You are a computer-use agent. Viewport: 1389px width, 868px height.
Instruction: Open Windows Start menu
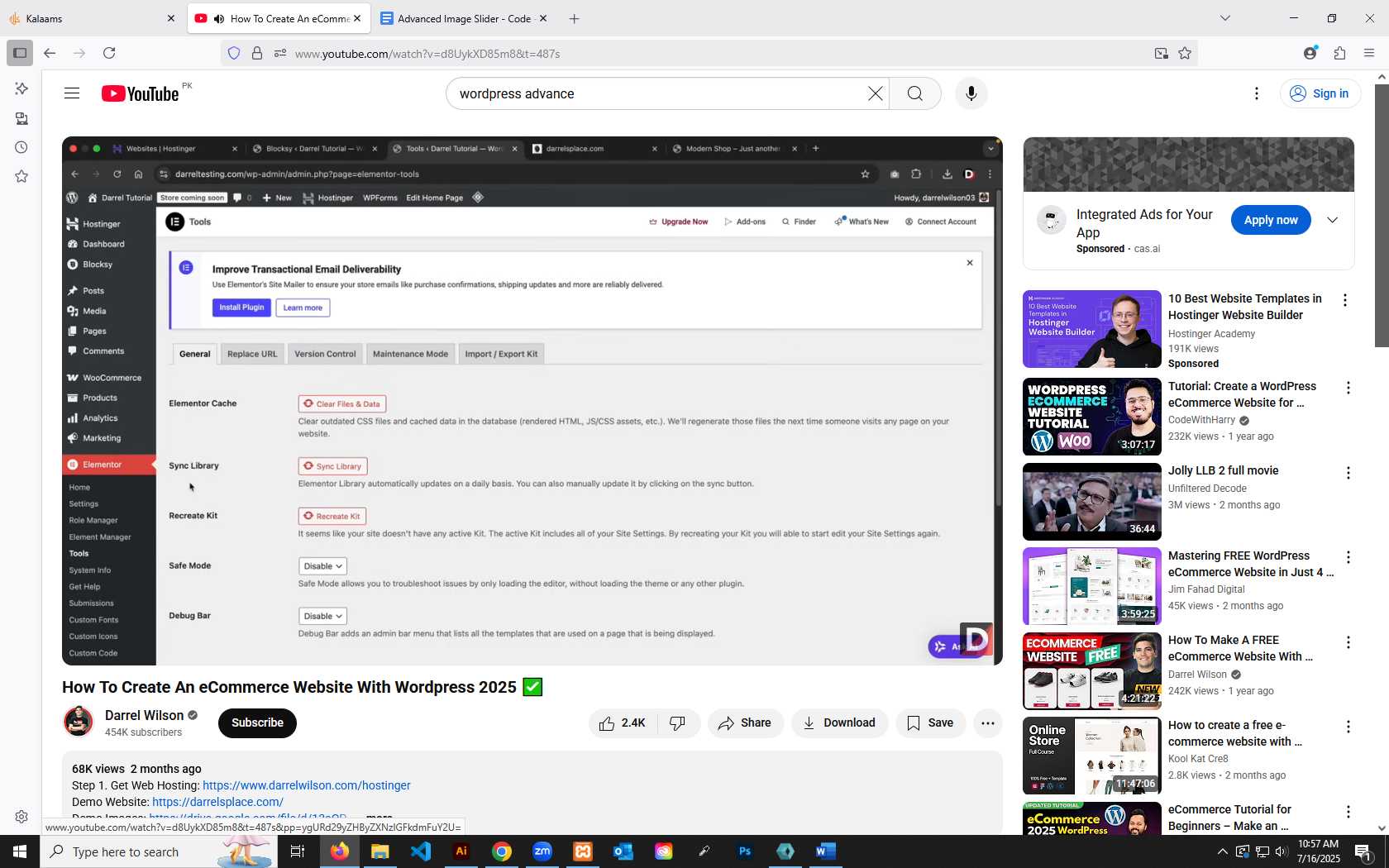(x=20, y=851)
